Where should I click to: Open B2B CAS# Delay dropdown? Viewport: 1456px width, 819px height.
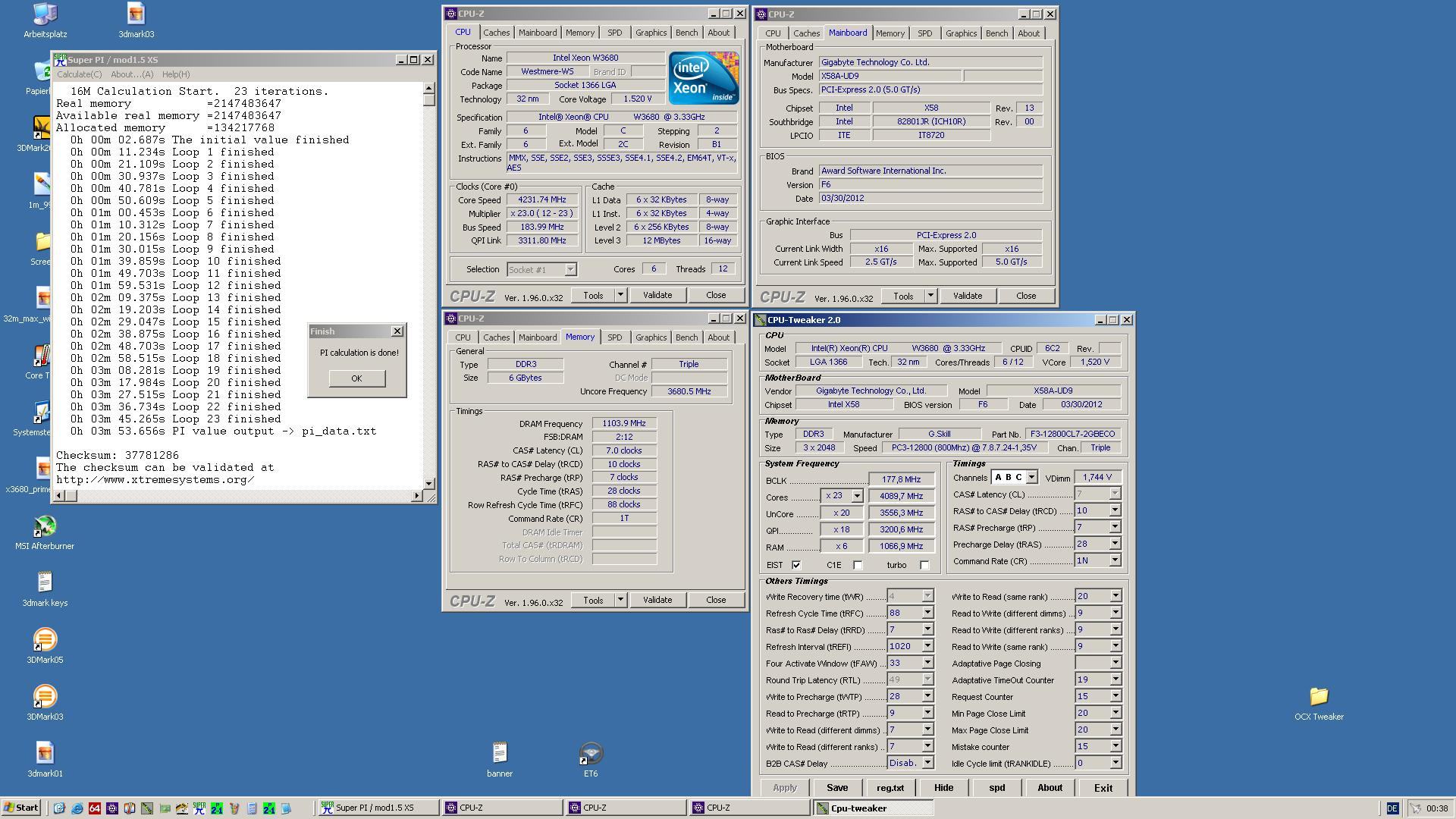pos(927,763)
